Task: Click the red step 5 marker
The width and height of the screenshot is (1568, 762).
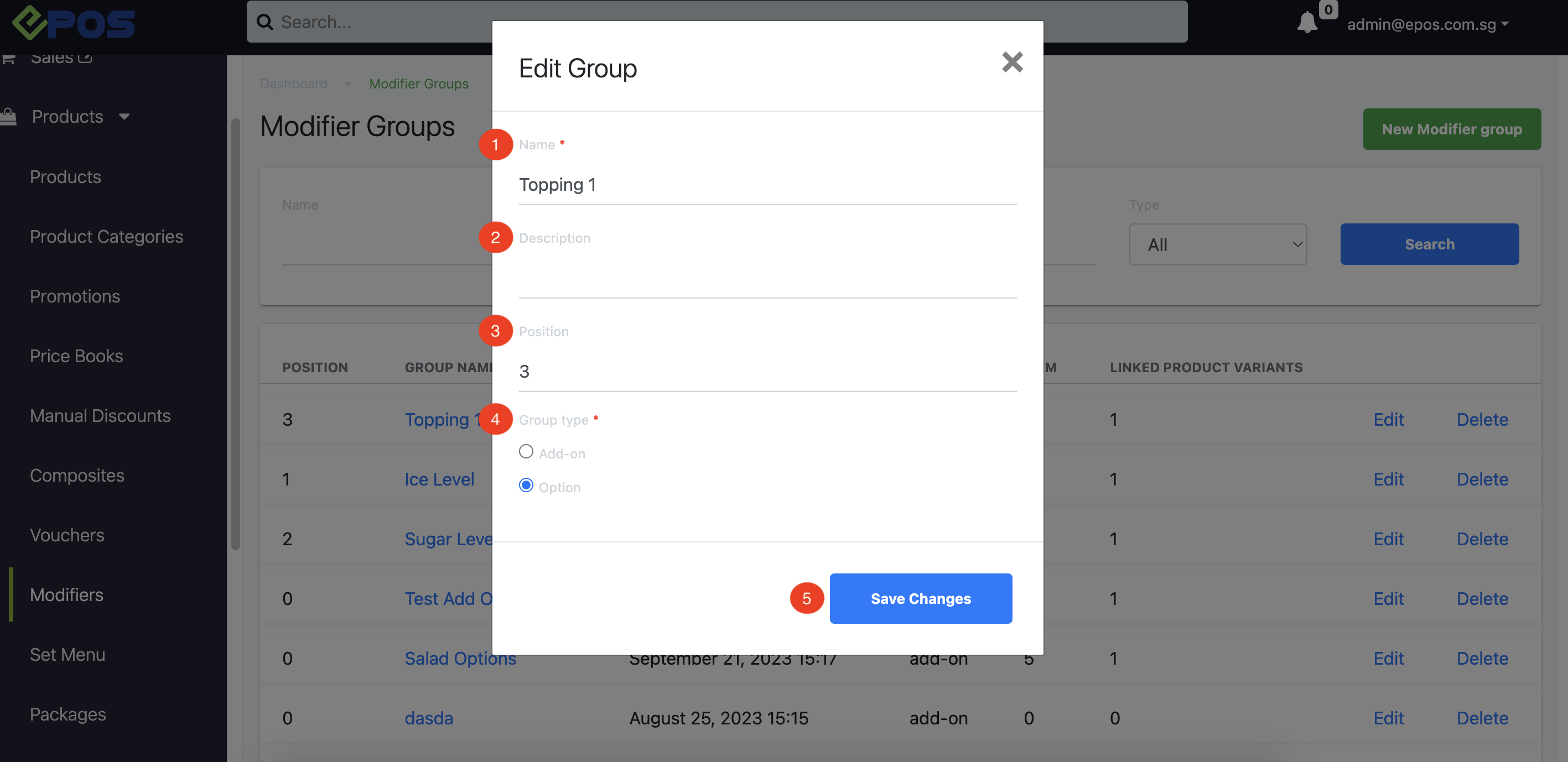Action: coord(806,598)
